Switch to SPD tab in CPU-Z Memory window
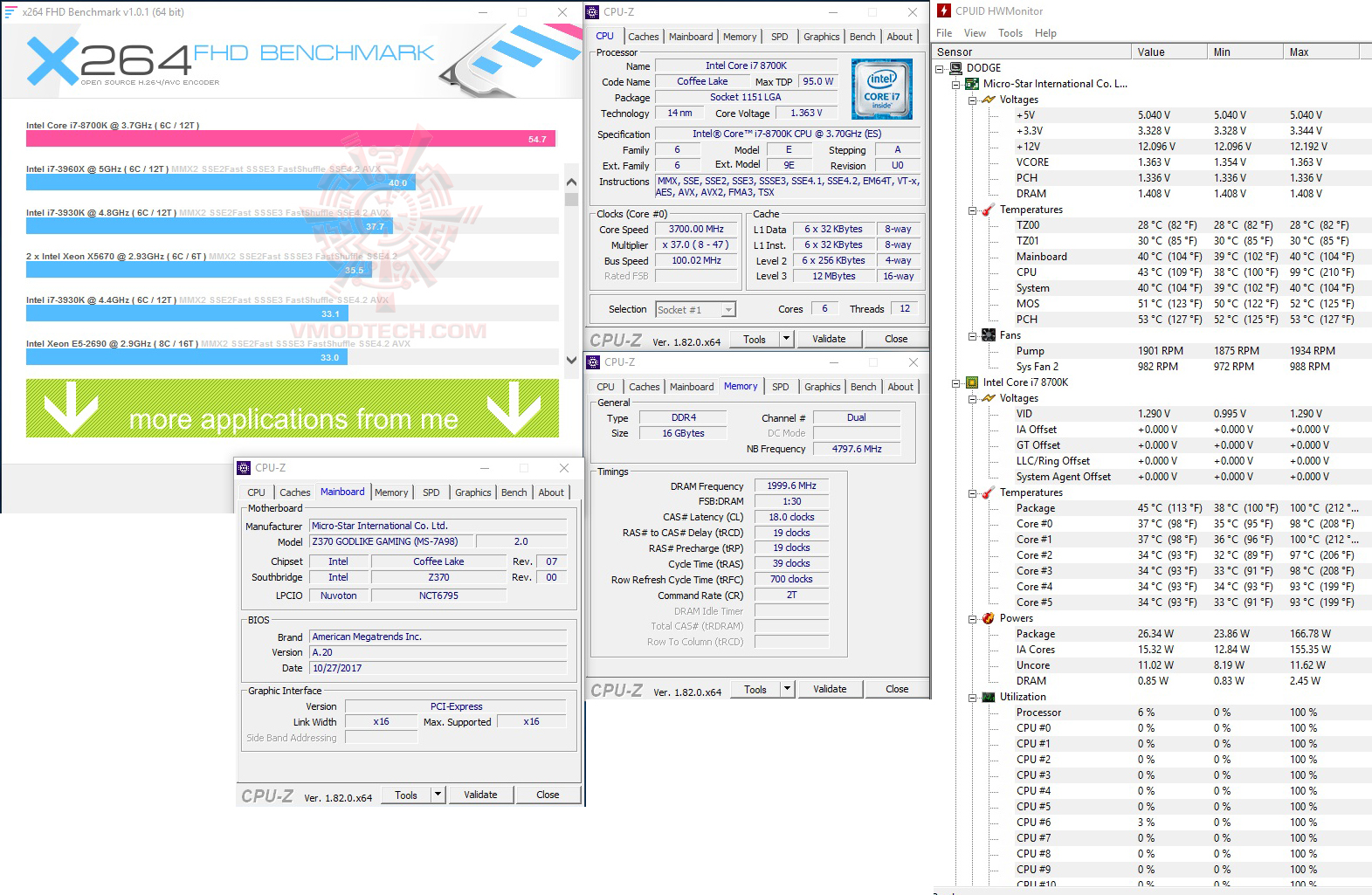1372x895 pixels. pyautogui.click(x=781, y=387)
